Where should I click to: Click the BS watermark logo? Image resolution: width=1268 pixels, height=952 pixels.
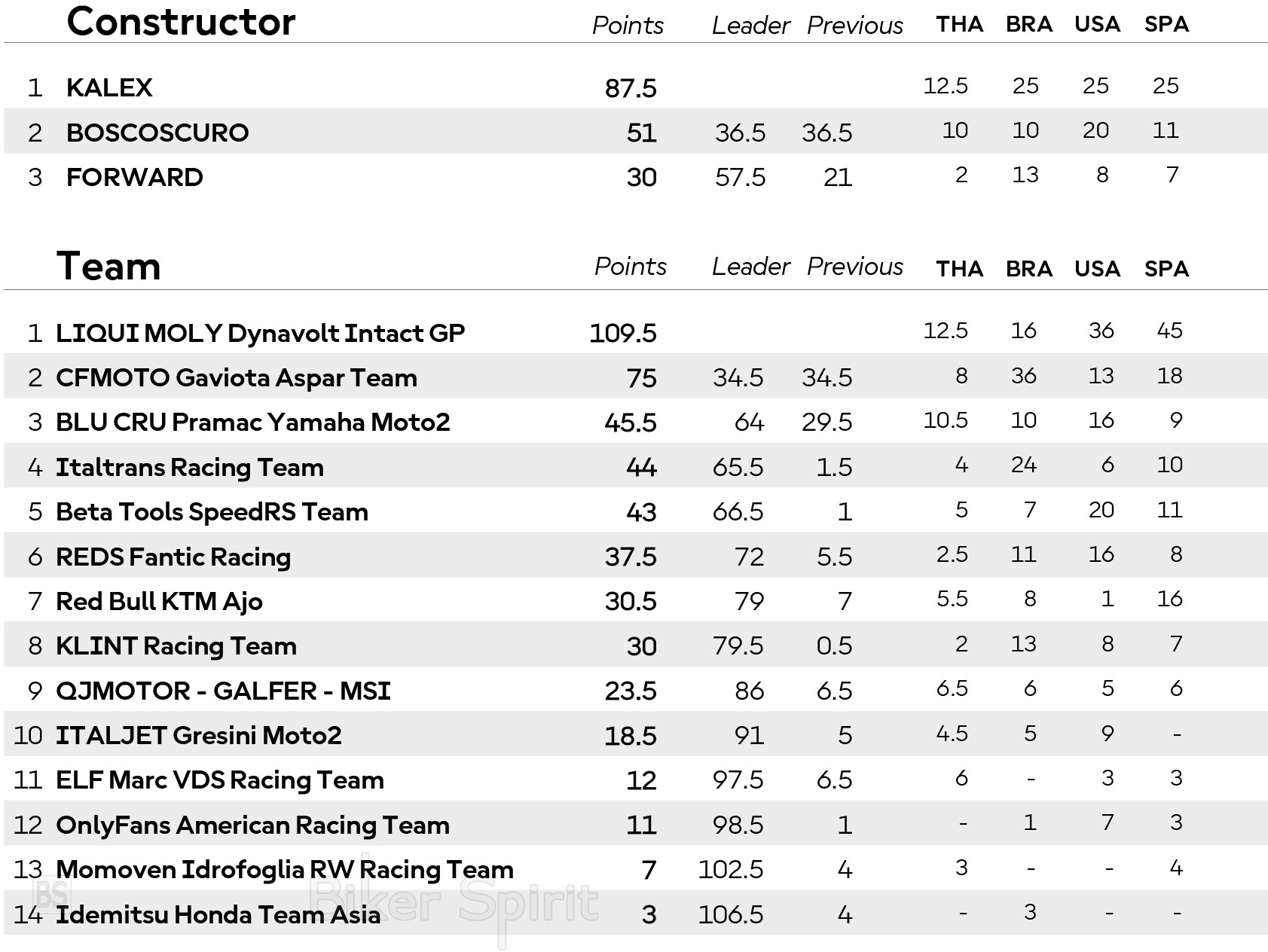point(52,894)
